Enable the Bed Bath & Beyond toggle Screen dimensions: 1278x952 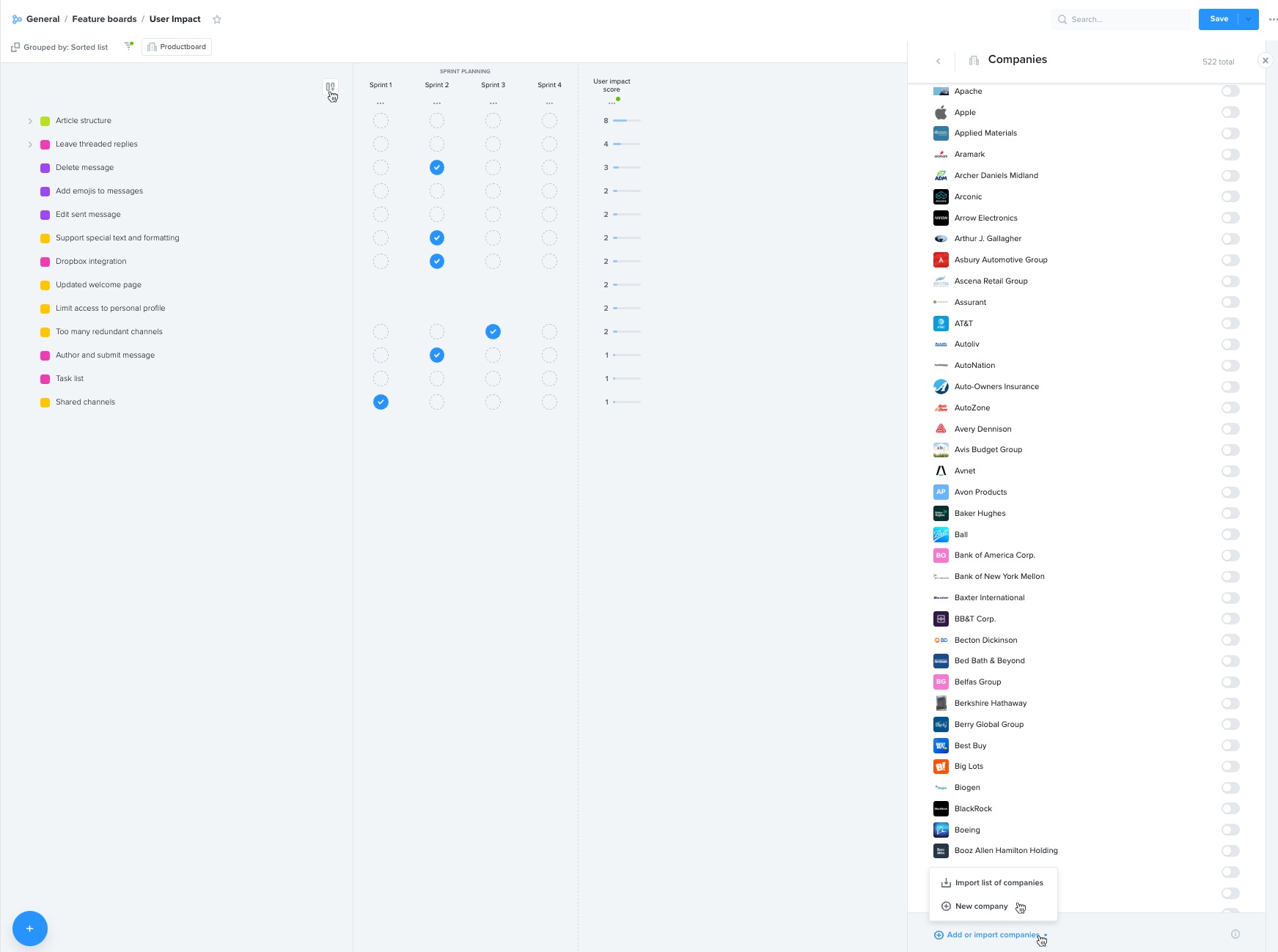[1230, 661]
